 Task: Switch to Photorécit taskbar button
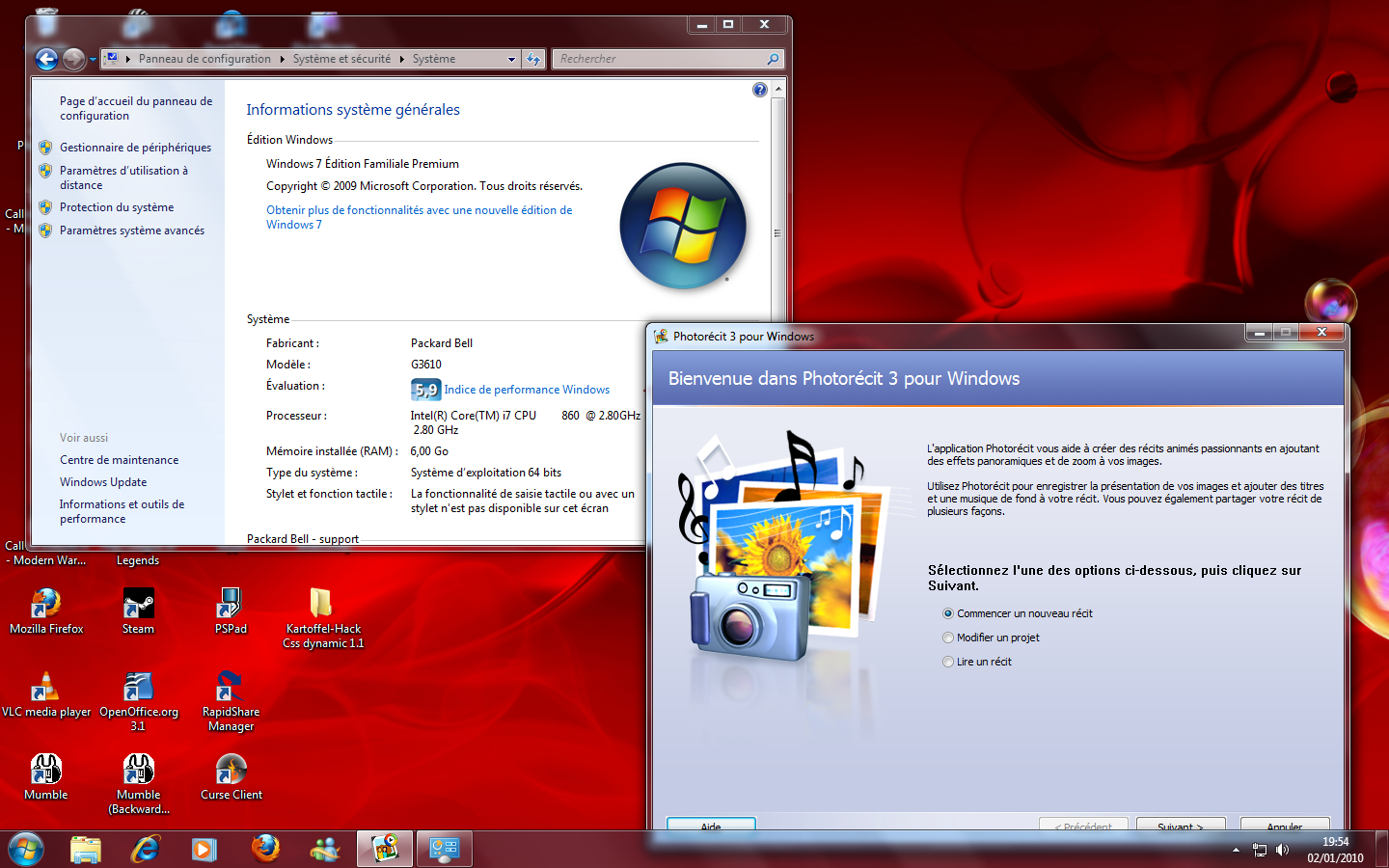[385, 849]
